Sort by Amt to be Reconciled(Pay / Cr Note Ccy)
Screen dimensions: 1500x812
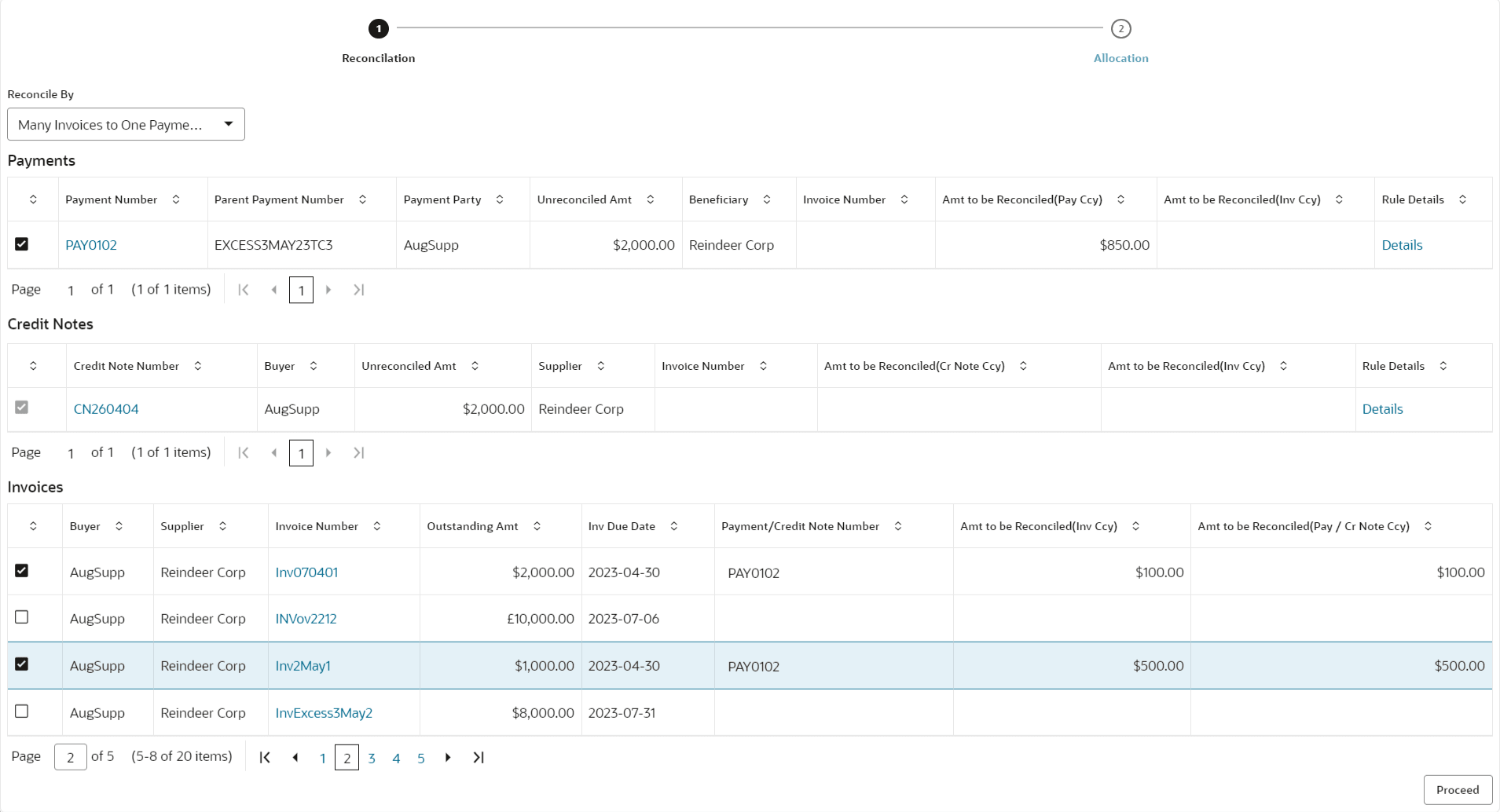coord(1428,526)
